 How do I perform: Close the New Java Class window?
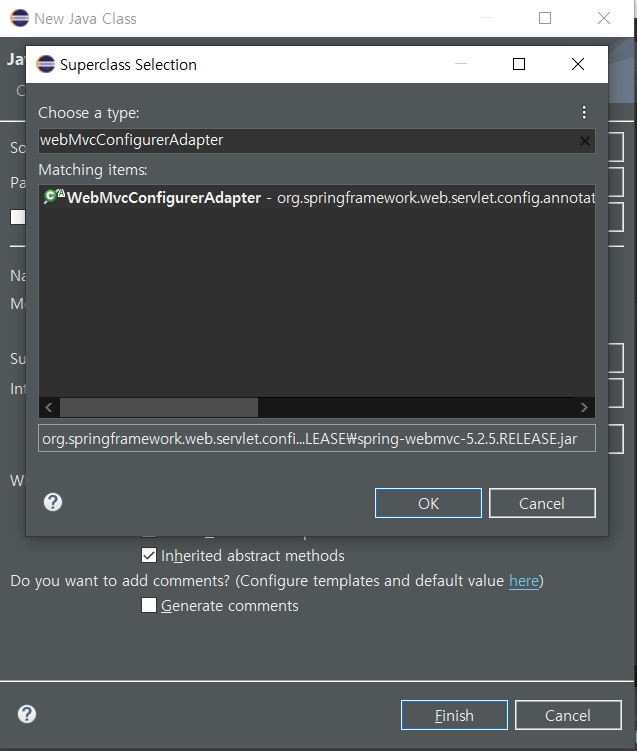604,18
